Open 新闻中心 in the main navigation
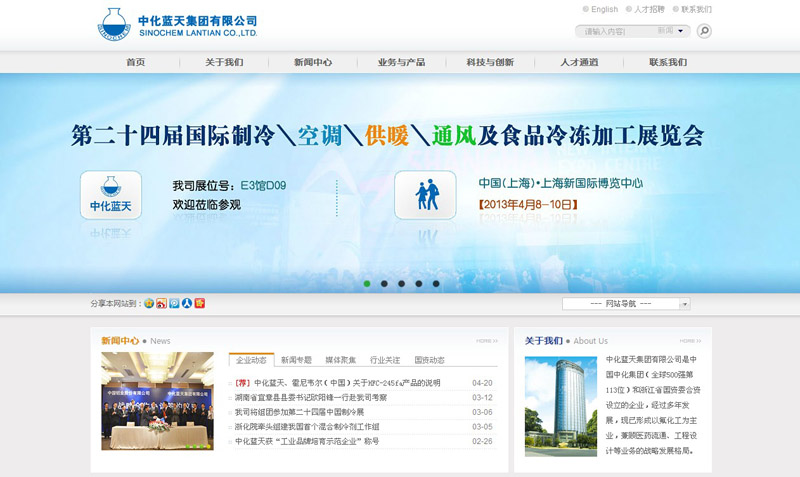This screenshot has height=477, width=800. click(x=313, y=62)
